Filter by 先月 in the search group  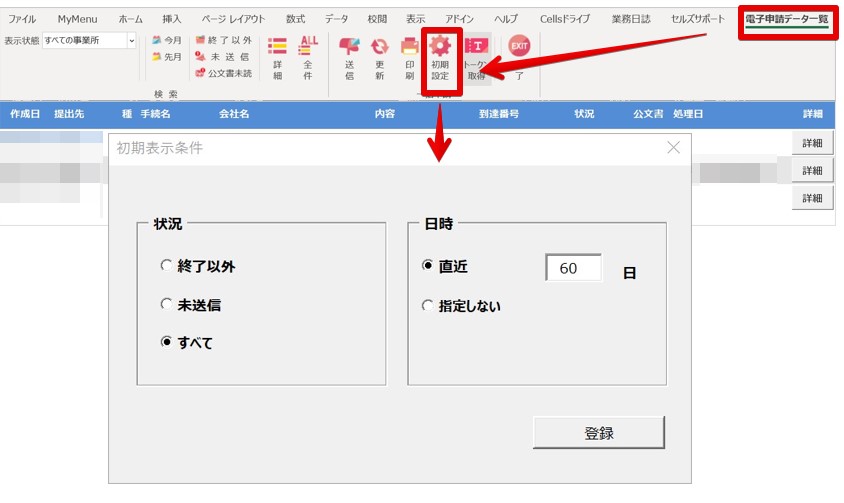[167, 57]
